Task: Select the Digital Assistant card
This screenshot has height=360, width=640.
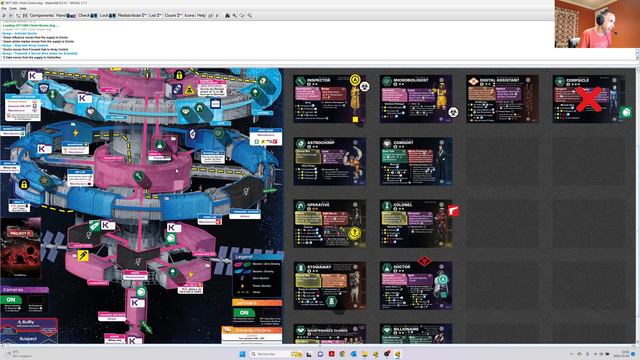Action: tap(502, 99)
